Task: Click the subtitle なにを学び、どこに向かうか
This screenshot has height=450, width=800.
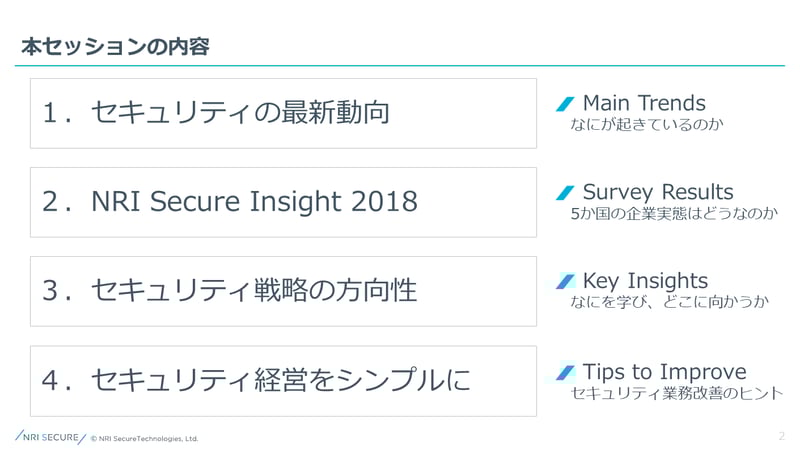Action: [x=669, y=302]
